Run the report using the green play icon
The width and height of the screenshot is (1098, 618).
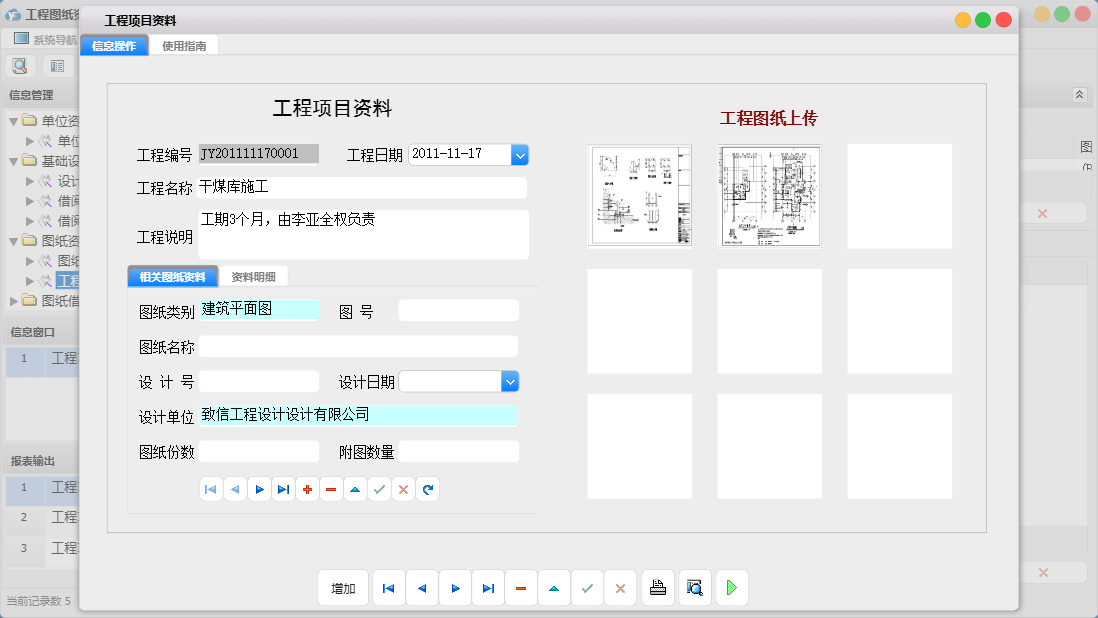pos(731,588)
